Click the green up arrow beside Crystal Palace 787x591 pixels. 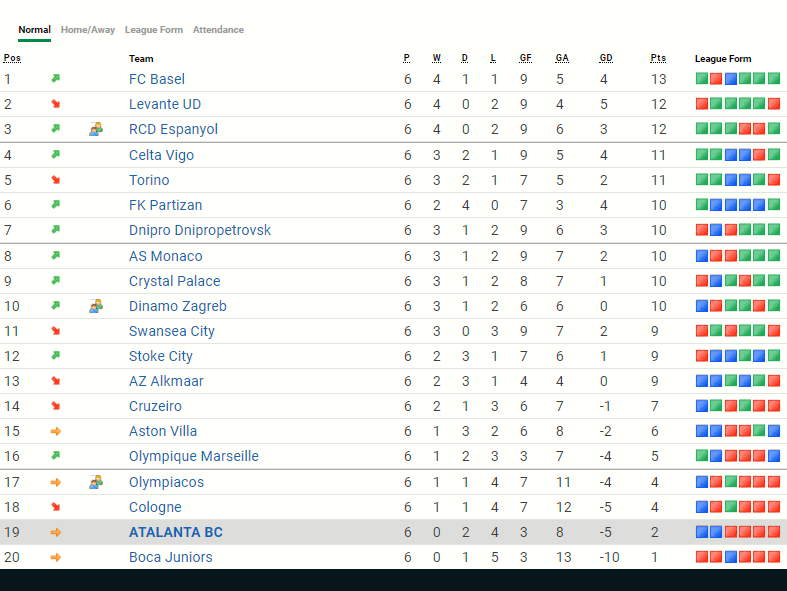[56, 281]
